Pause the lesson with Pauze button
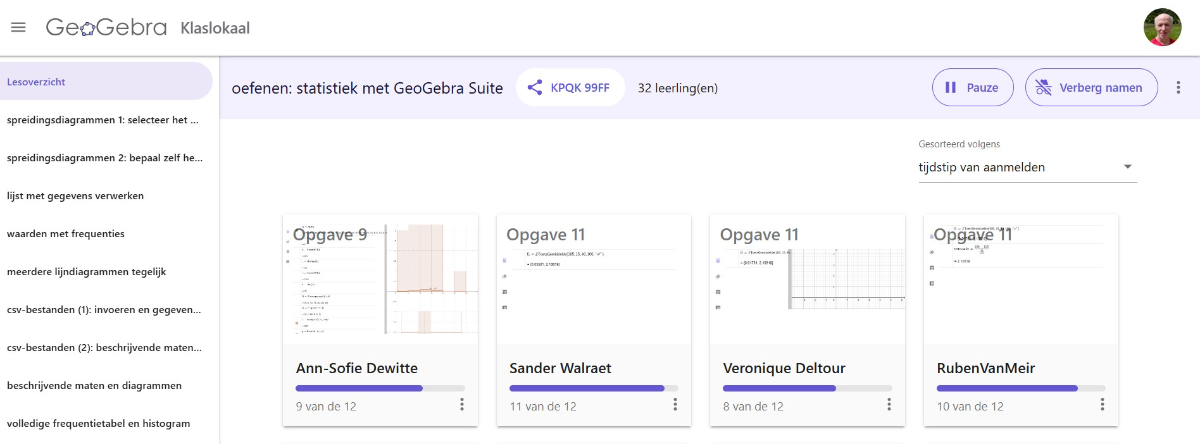The height and width of the screenshot is (444, 1200). click(972, 87)
